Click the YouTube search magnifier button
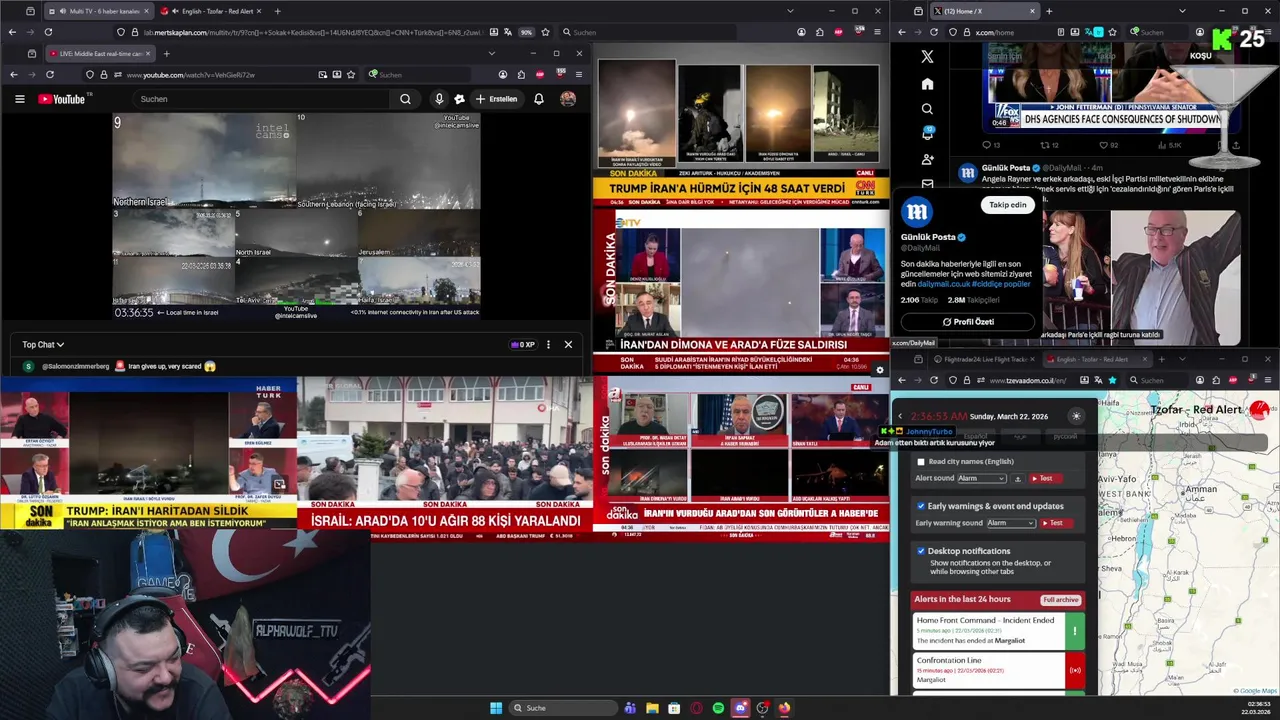The image size is (1280, 720). coord(405,99)
